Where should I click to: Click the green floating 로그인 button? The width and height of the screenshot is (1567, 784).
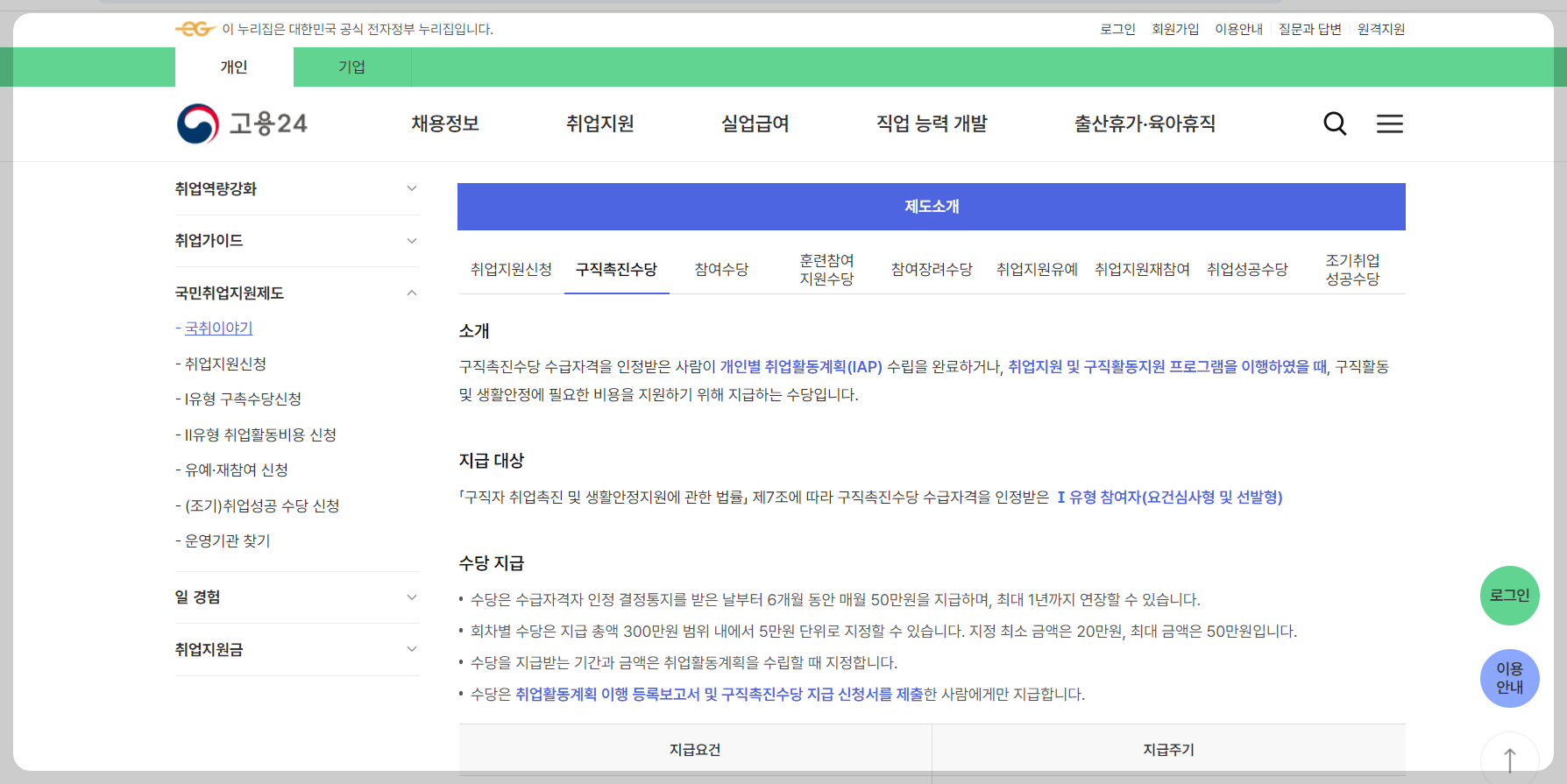[x=1510, y=596]
